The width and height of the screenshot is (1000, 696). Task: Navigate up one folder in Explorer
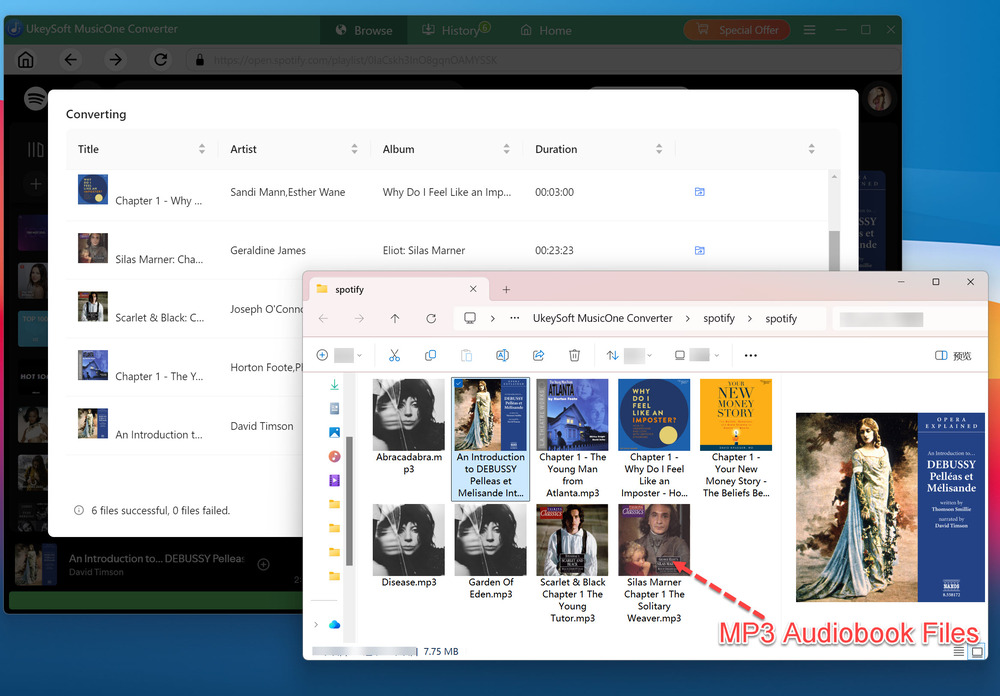(x=395, y=318)
